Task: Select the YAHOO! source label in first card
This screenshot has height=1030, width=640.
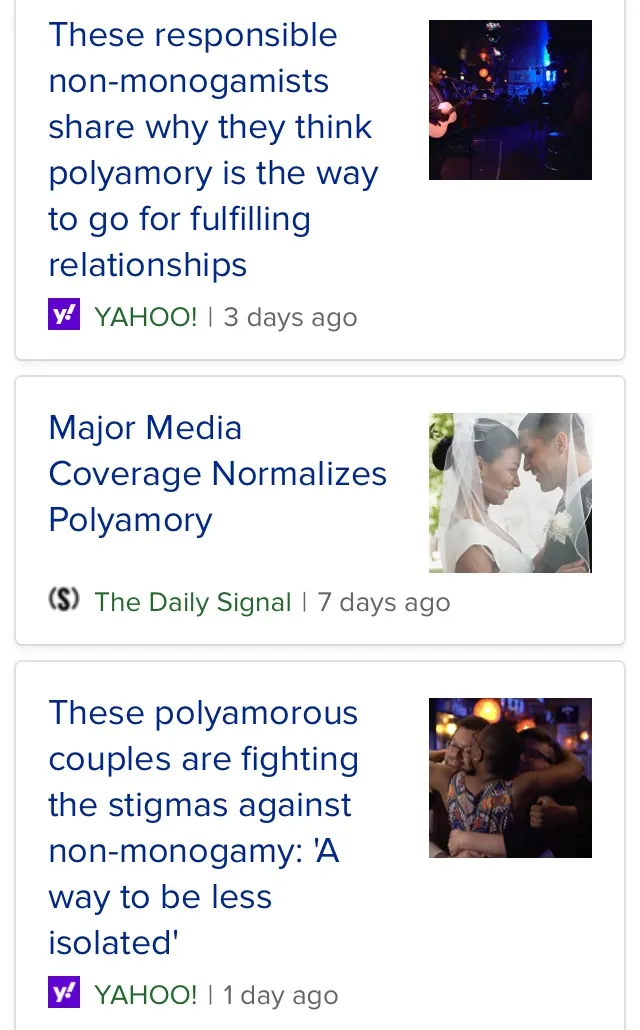Action: point(145,317)
